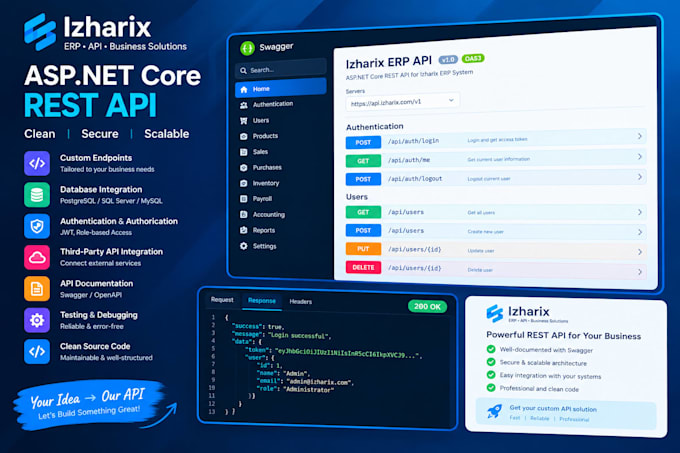Select Home in the Swagger sidebar
680x453 pixels.
tap(281, 88)
